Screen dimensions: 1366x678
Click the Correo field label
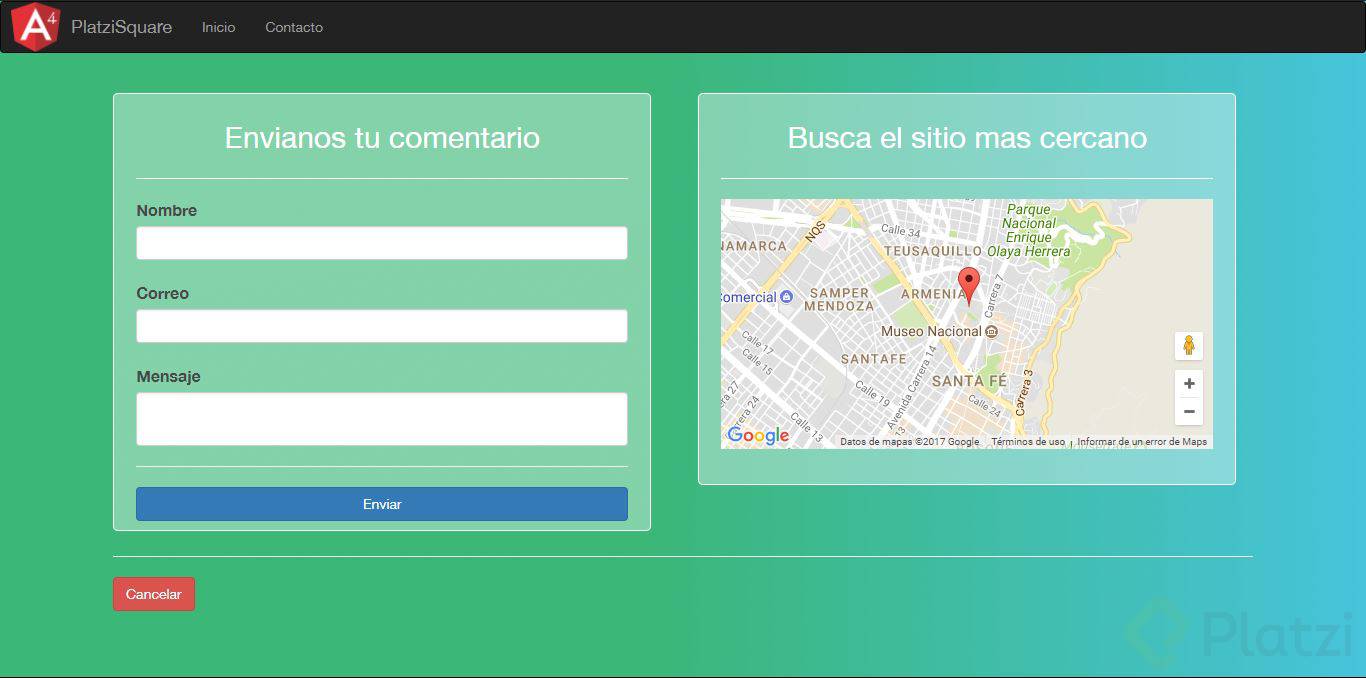[x=163, y=294]
